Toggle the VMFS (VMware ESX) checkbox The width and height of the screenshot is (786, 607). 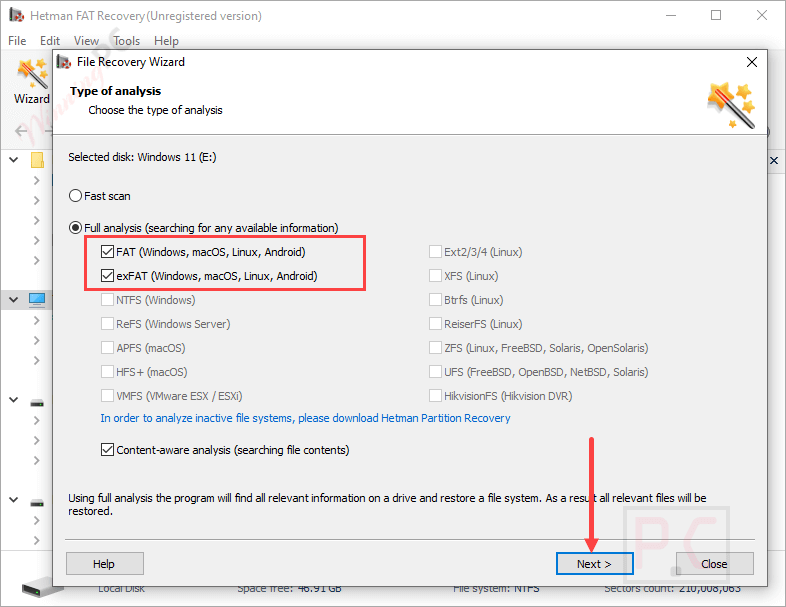tap(107, 396)
